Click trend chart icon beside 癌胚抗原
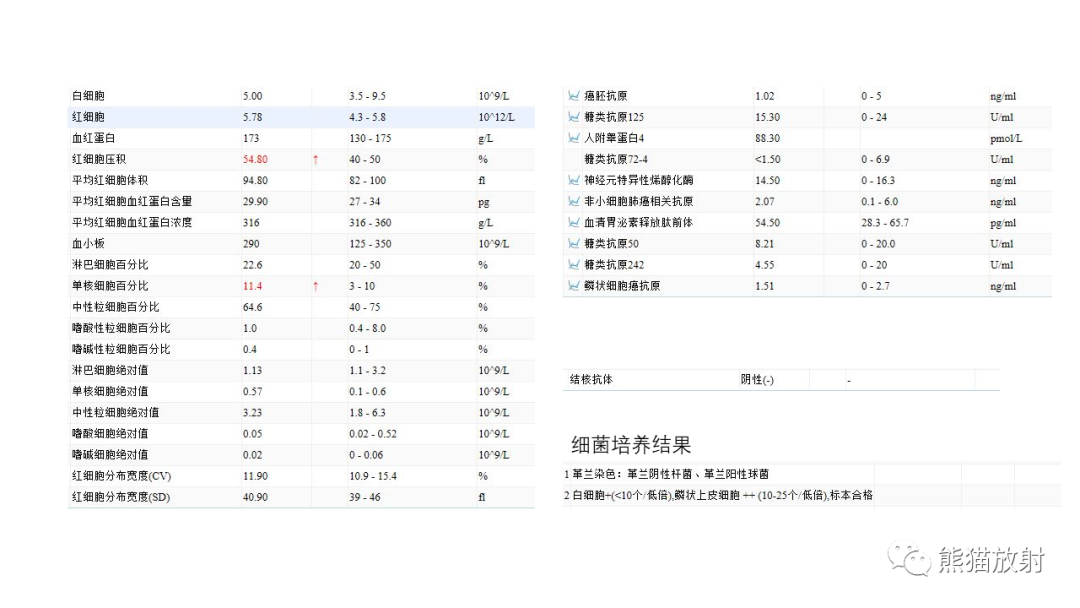1080x608 pixels. [573, 96]
